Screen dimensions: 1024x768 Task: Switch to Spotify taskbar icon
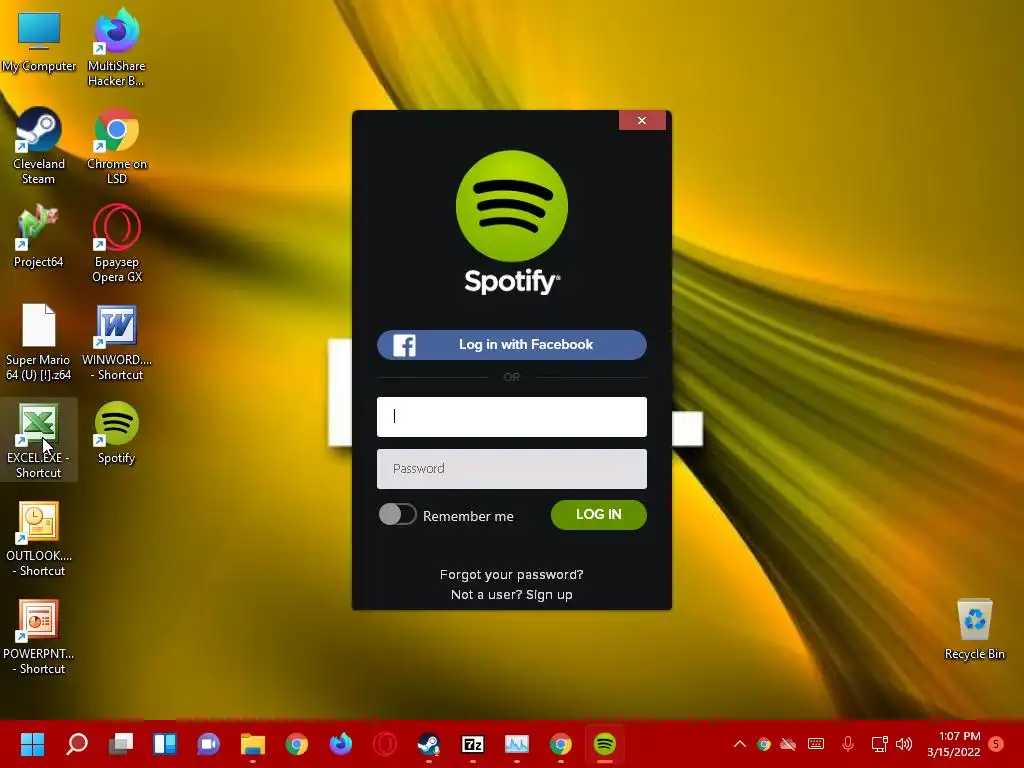605,744
